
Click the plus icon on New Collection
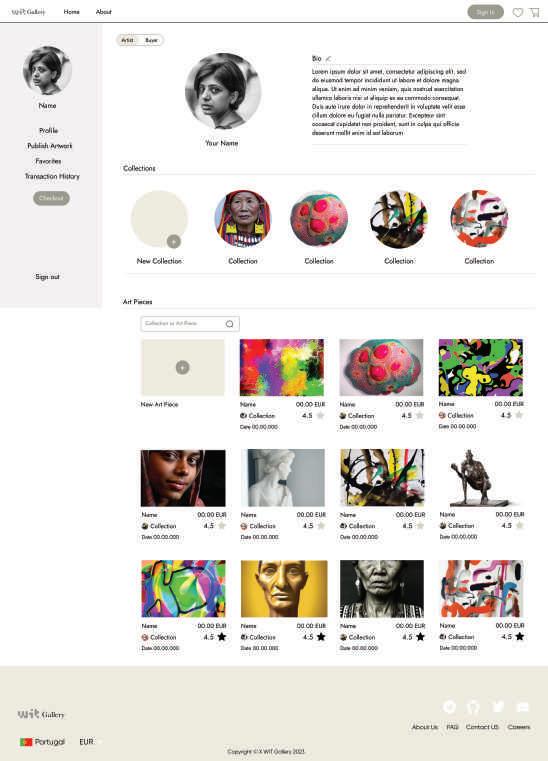click(x=174, y=241)
